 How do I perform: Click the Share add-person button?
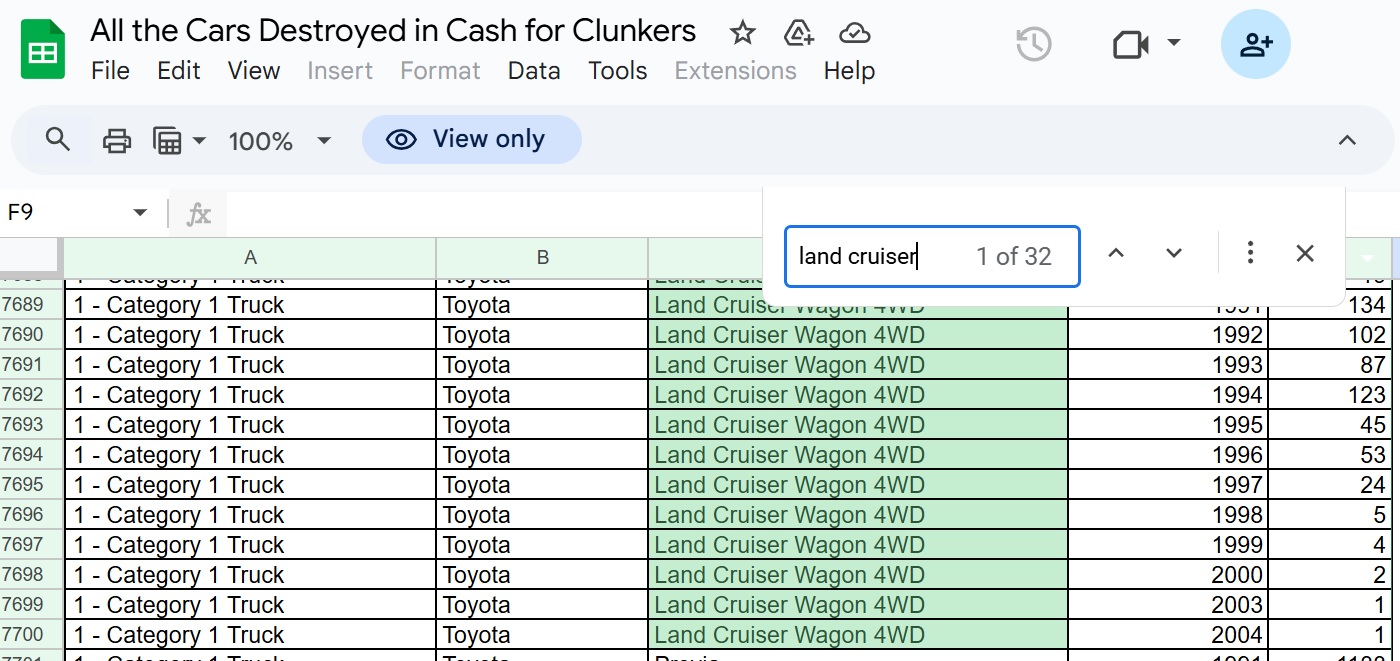(1256, 45)
